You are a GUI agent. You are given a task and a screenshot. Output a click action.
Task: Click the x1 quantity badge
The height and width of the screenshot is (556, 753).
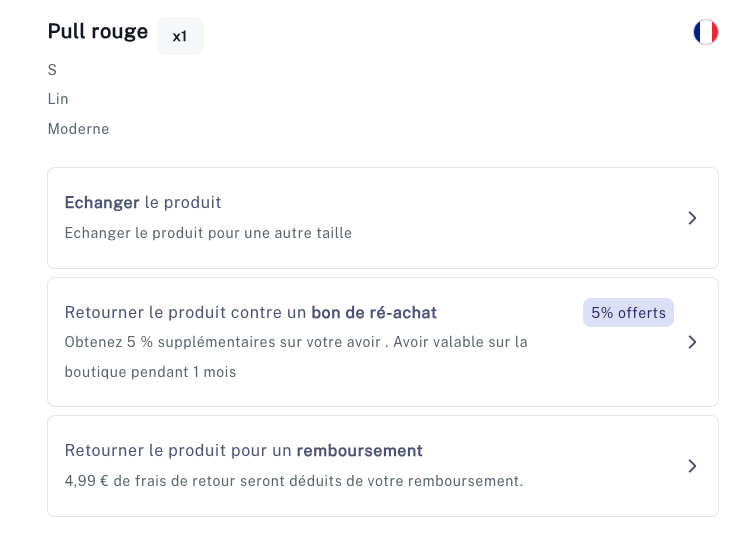coord(180,36)
